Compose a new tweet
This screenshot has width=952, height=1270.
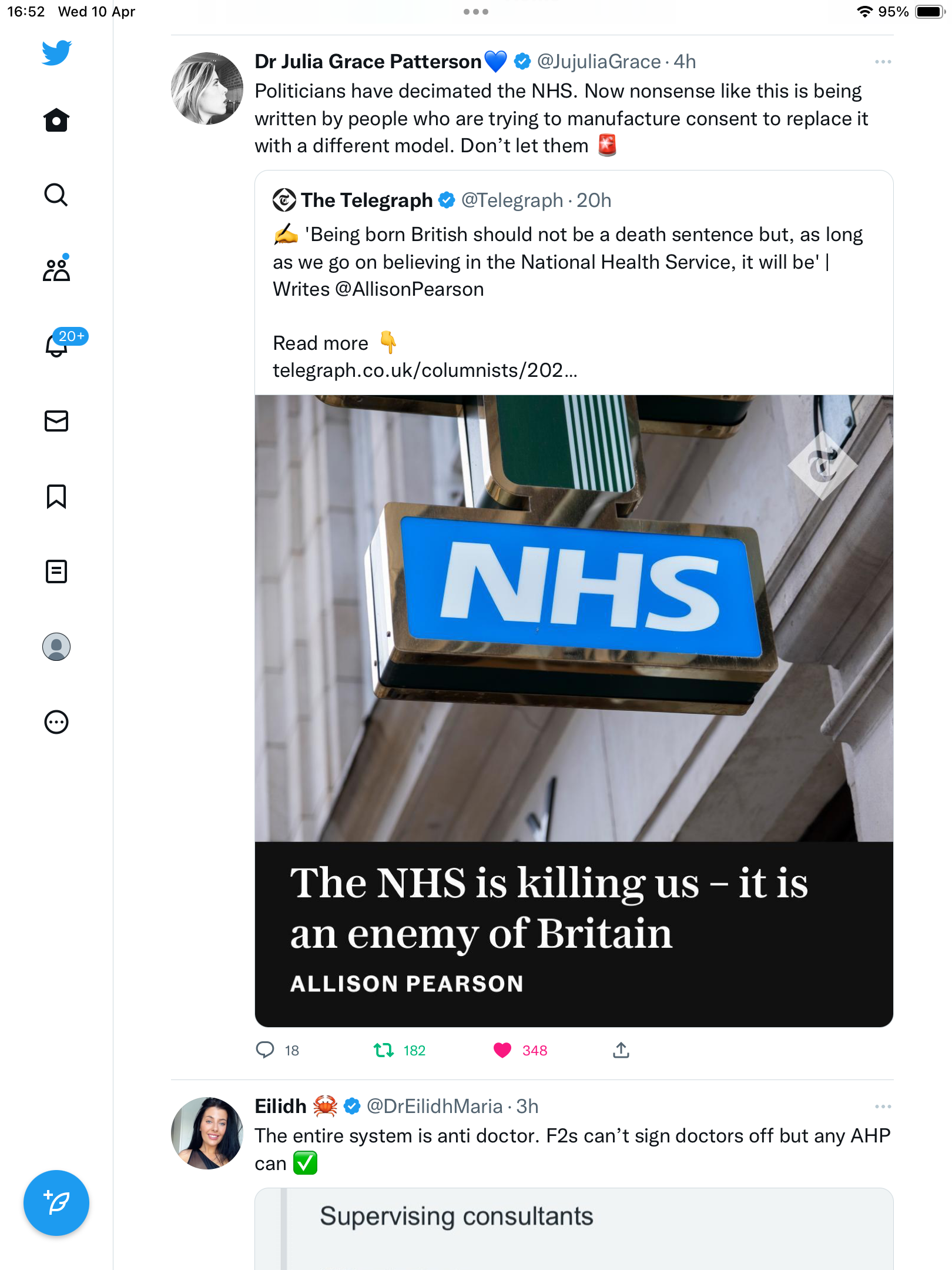56,1203
